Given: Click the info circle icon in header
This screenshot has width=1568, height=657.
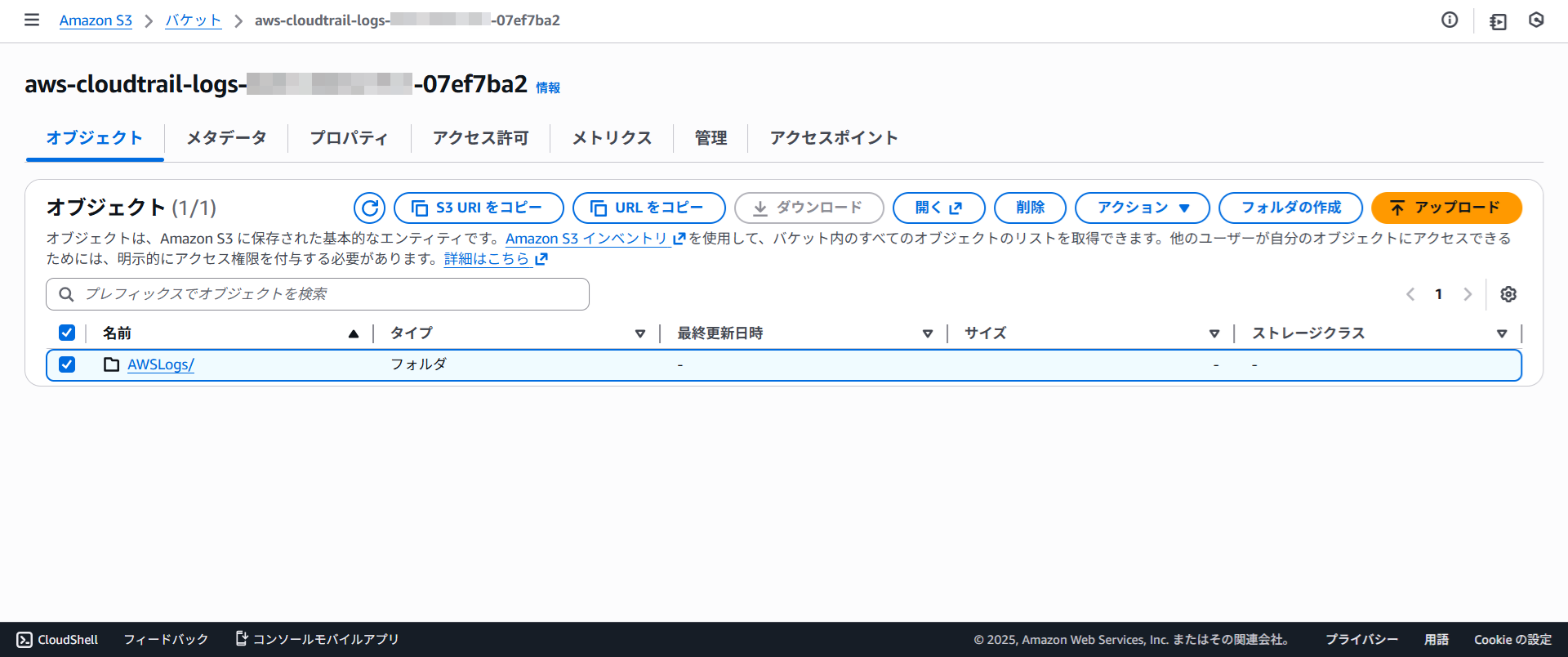Looking at the screenshot, I should [x=1450, y=20].
